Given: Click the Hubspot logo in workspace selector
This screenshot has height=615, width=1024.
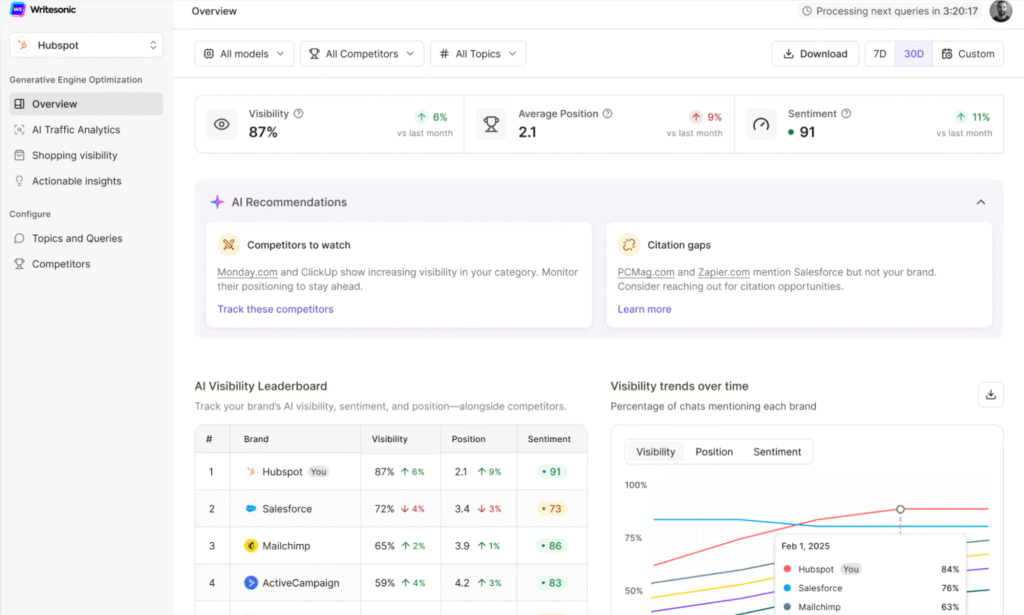Looking at the screenshot, I should [x=23, y=45].
